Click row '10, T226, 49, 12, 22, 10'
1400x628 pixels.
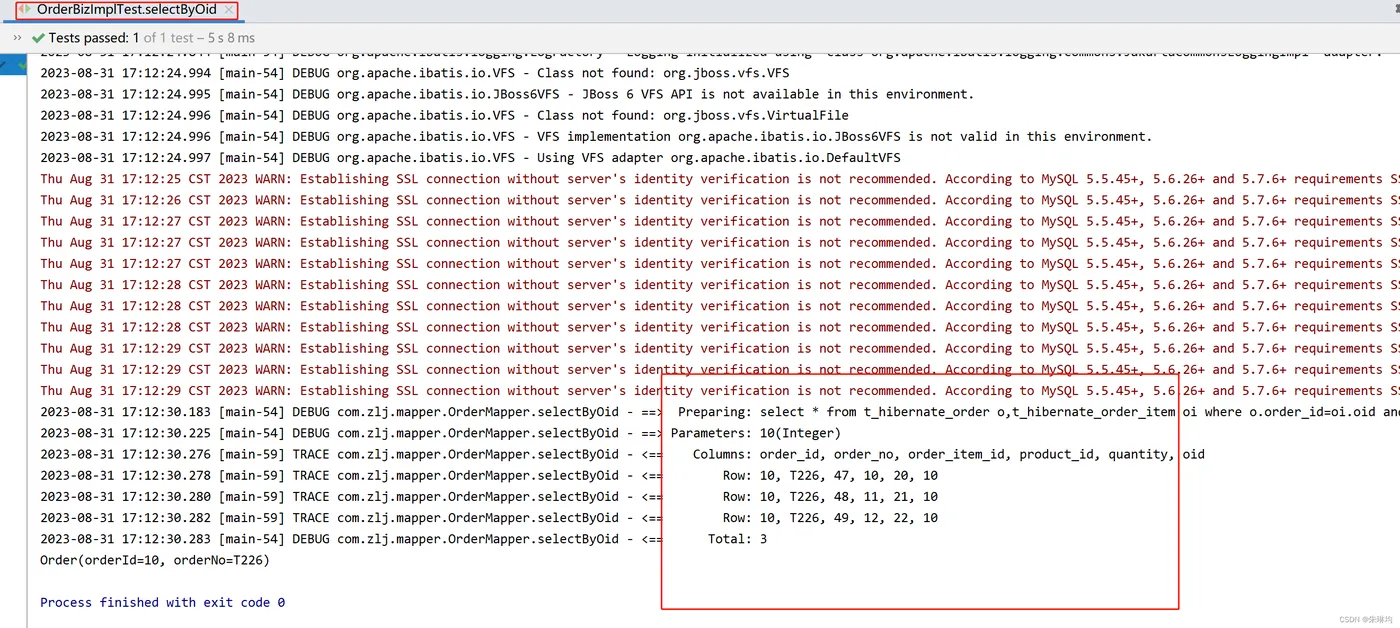pos(489,517)
